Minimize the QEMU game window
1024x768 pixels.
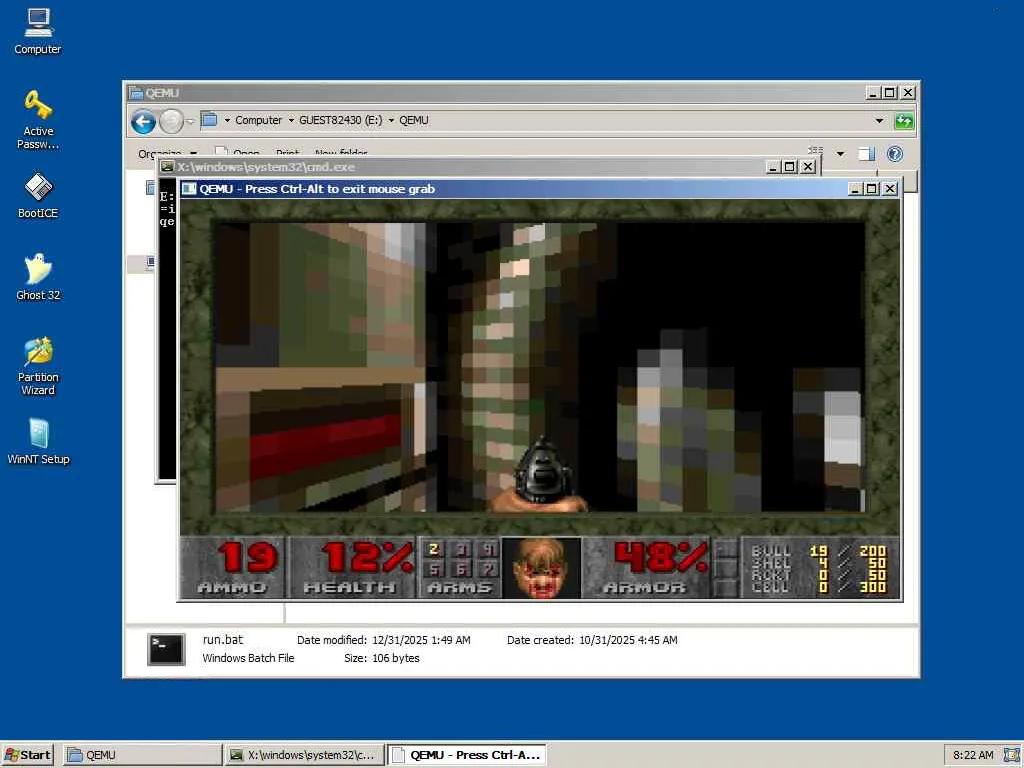[855, 189]
